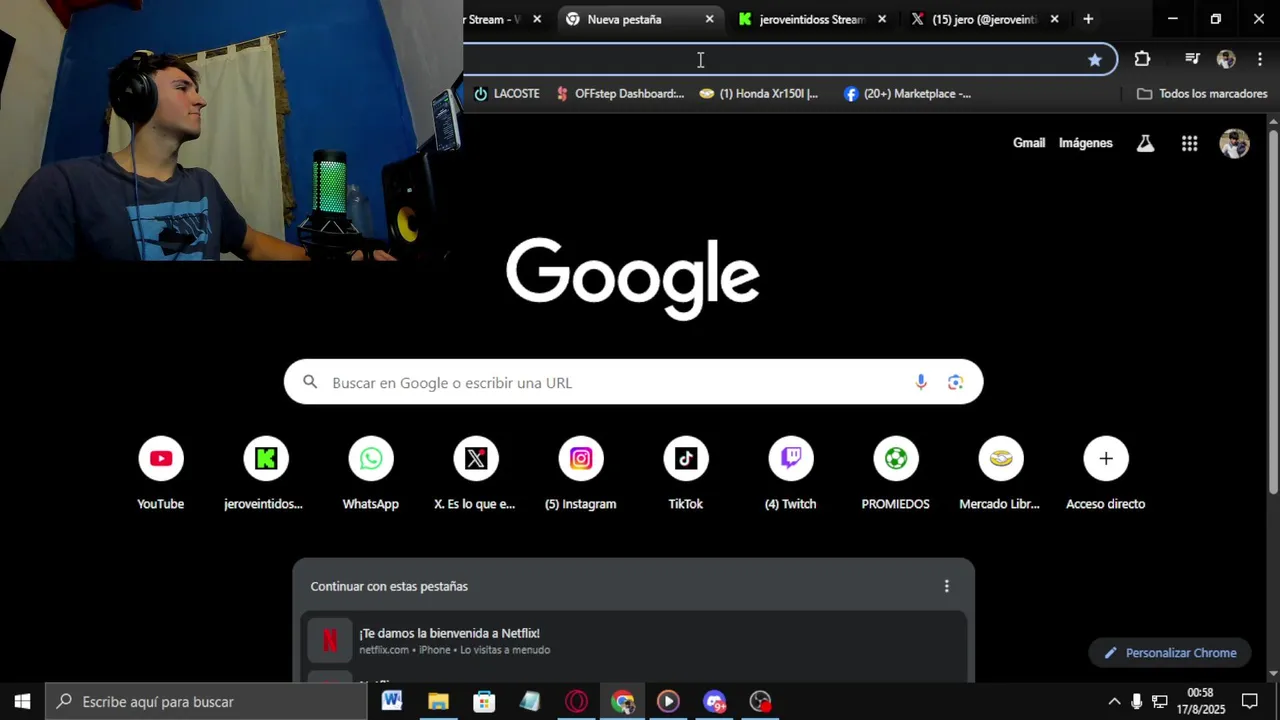Click Personalizar Chrome button
The image size is (1280, 720).
click(1170, 653)
